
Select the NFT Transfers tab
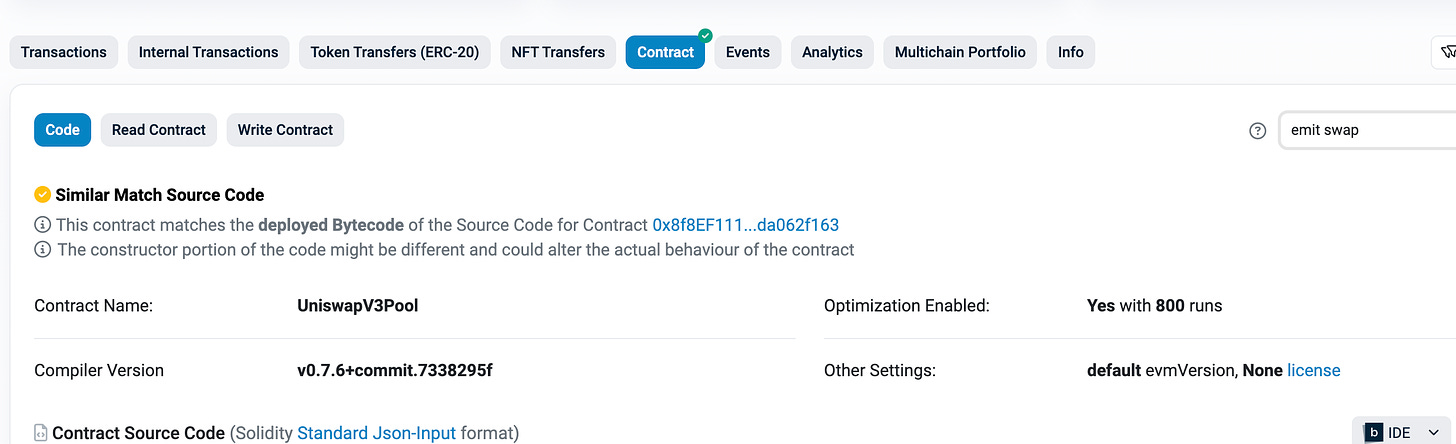[558, 52]
